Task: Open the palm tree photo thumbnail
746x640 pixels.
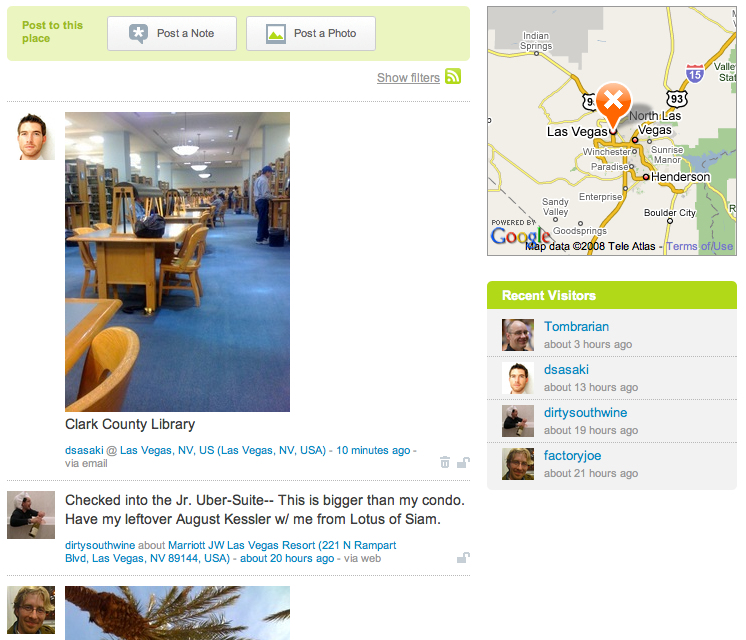Action: 177,613
